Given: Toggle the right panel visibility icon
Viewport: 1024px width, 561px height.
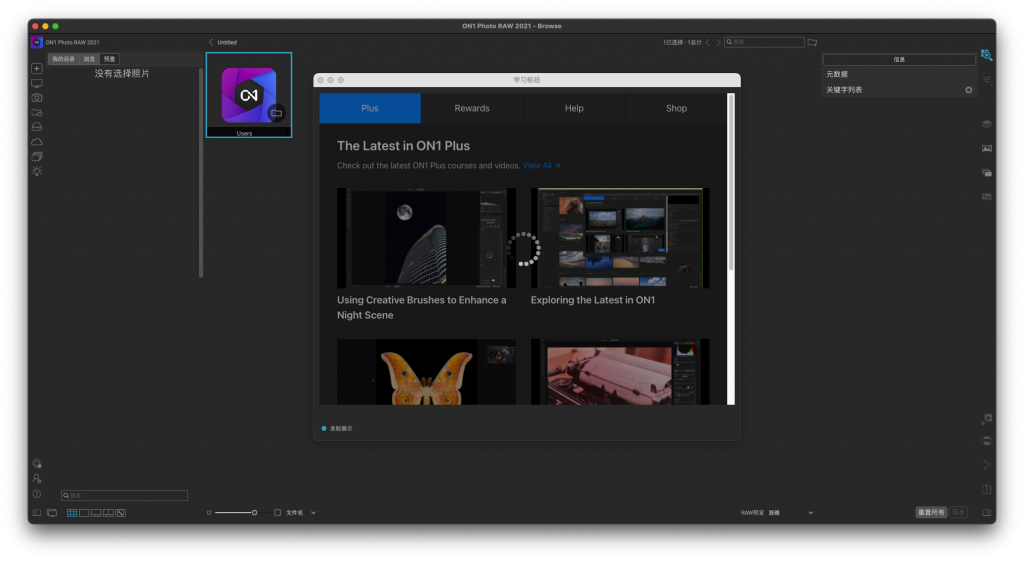Looking at the screenshot, I should (x=986, y=513).
